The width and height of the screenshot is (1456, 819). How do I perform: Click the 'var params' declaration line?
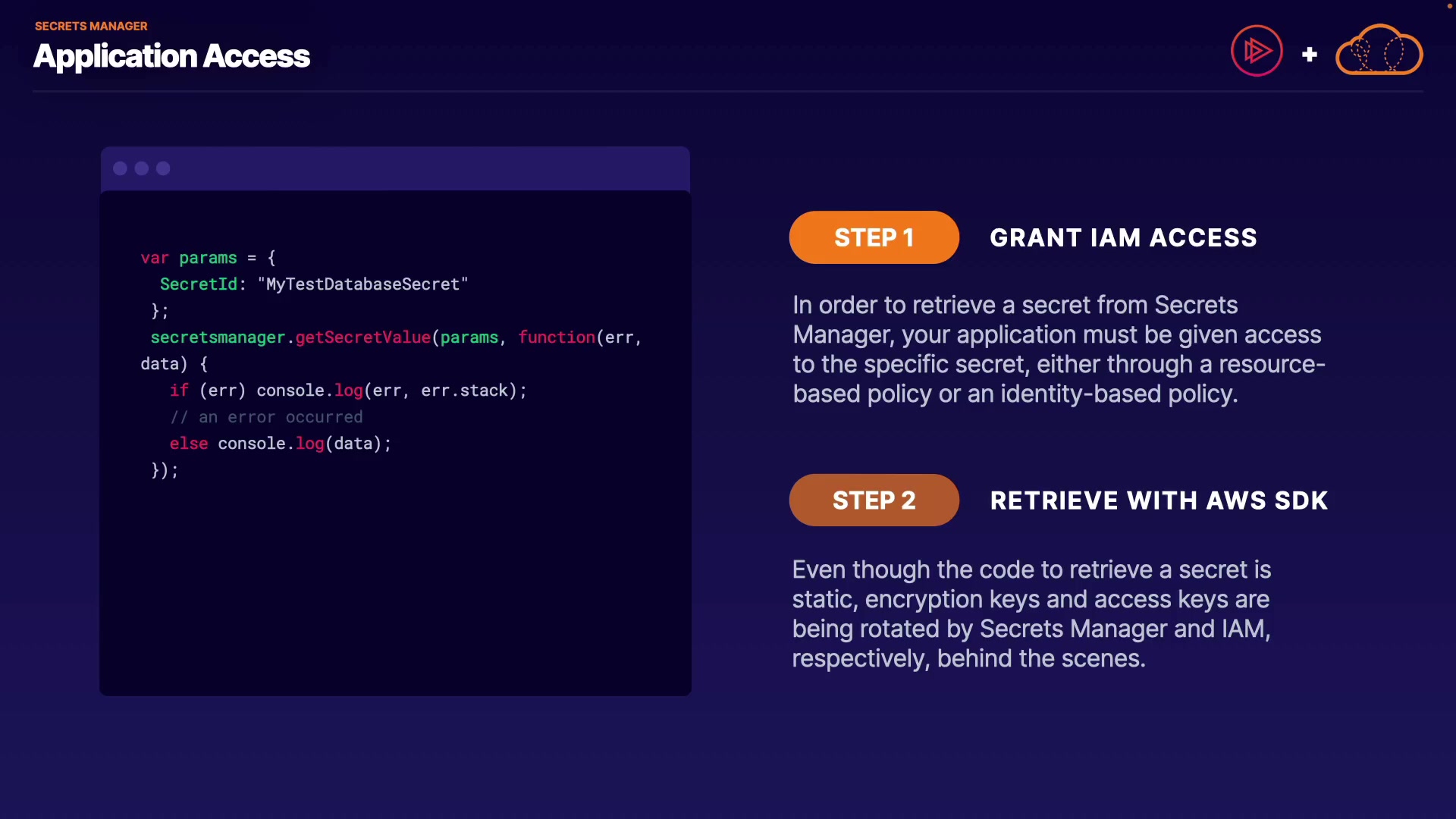pos(208,258)
